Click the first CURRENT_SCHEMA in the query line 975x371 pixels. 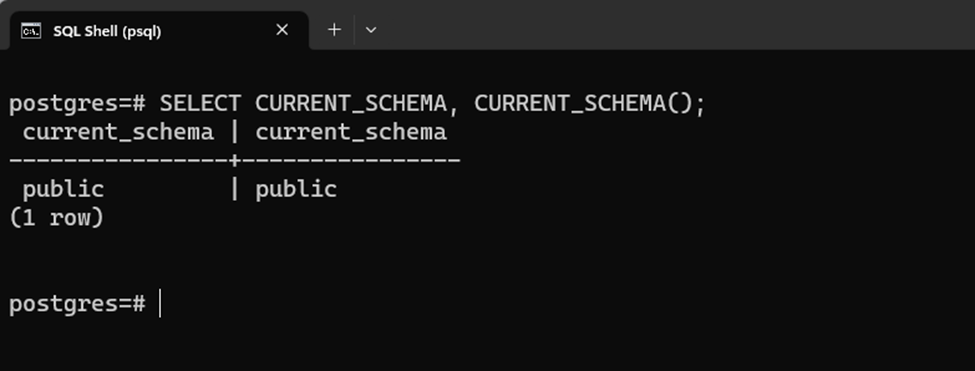coord(351,103)
